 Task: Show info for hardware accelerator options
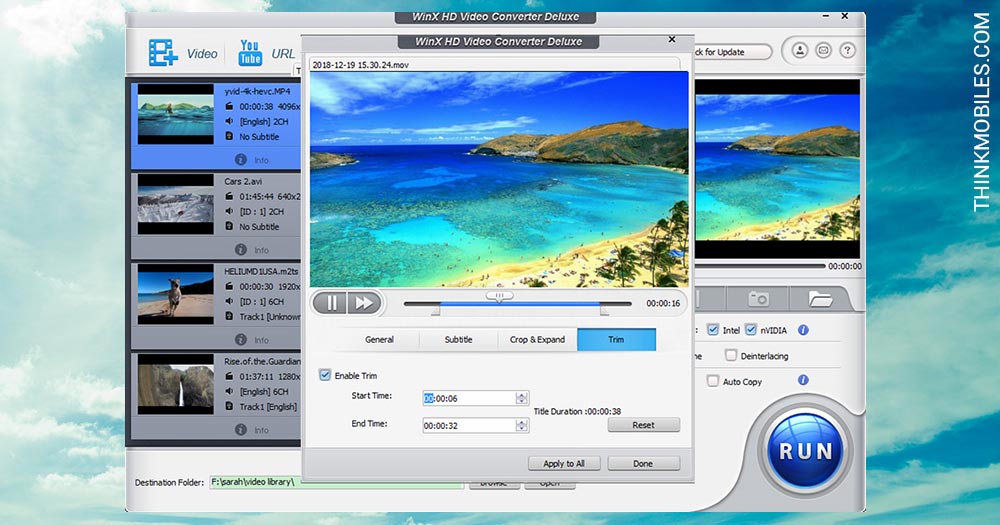tap(803, 330)
